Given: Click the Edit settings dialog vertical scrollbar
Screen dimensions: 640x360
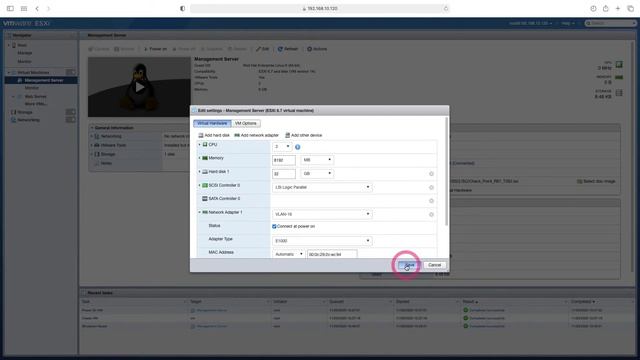Looking at the screenshot, I should (x=447, y=171).
